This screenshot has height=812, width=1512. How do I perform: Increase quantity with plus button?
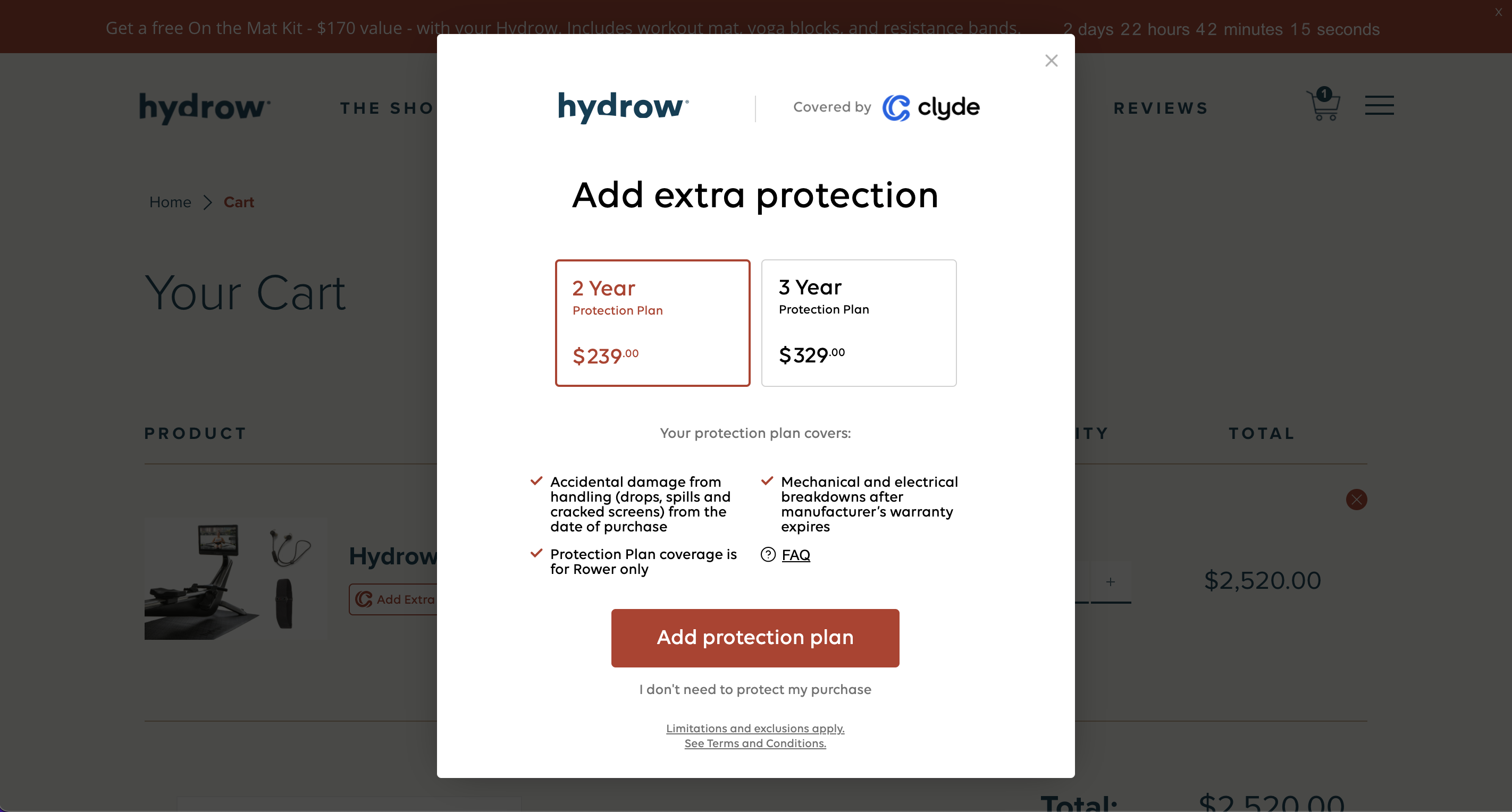[x=1110, y=581]
